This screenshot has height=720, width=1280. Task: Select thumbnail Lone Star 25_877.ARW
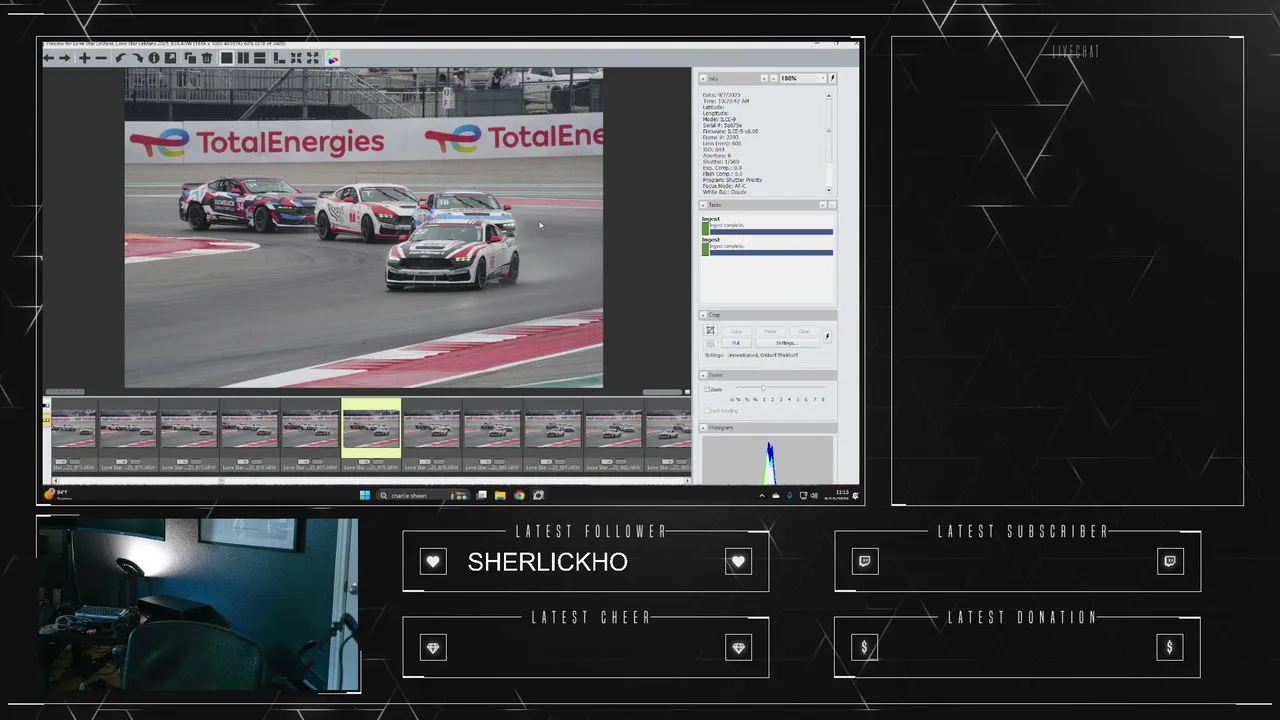pos(311,436)
